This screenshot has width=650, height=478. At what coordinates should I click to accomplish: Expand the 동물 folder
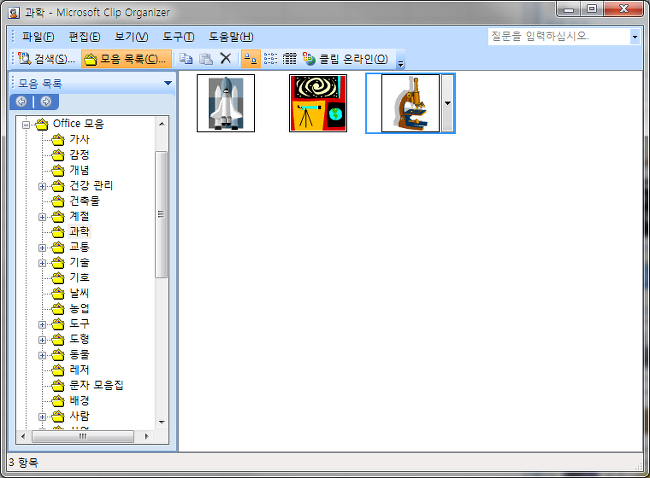42,355
